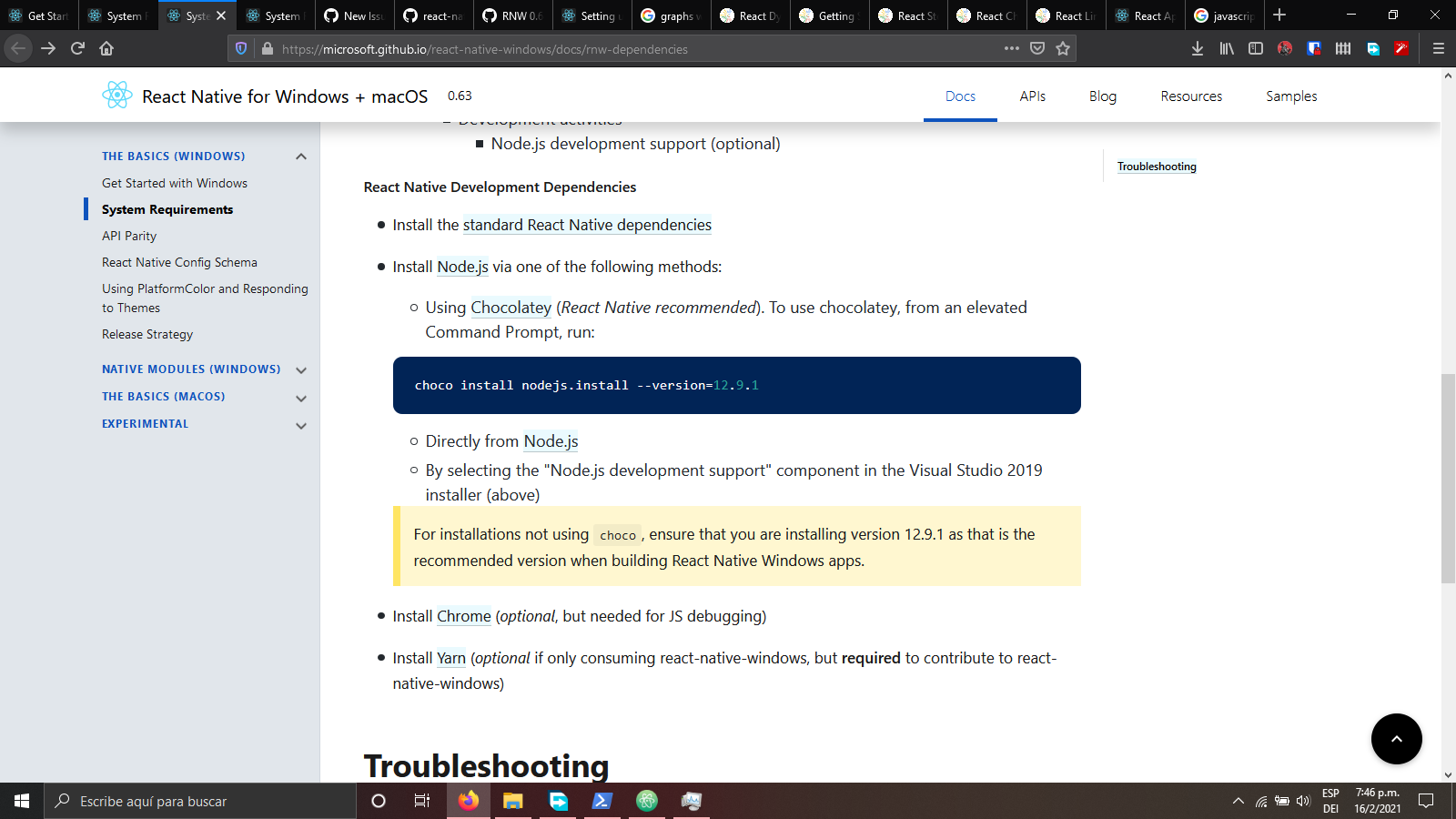Screen dimensions: 1456x819
Task: Show hidden system tray icons chevron
Action: 1238,801
